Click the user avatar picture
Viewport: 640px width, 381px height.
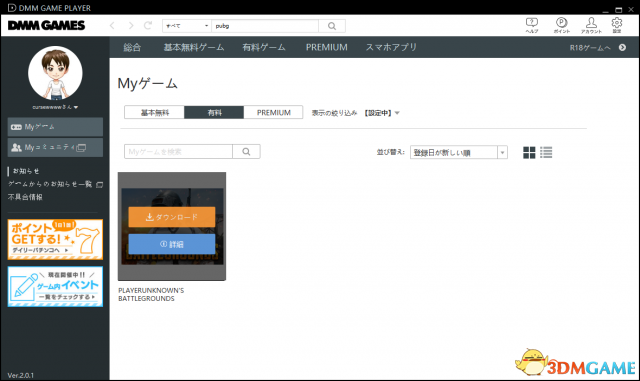(55, 73)
